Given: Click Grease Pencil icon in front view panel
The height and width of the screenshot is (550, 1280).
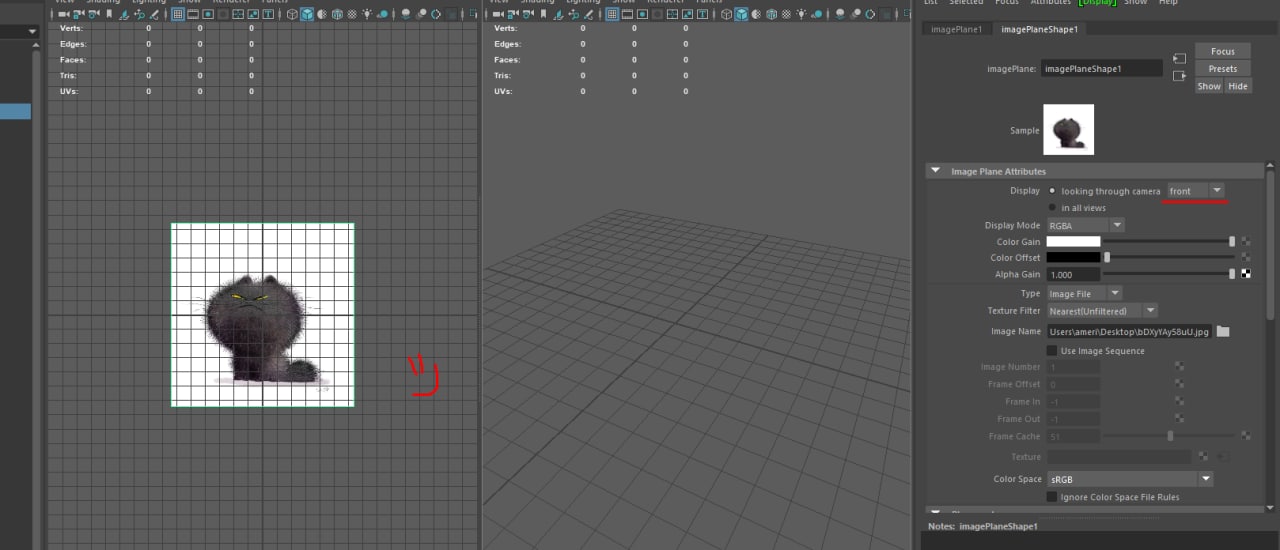Looking at the screenshot, I should (154, 14).
